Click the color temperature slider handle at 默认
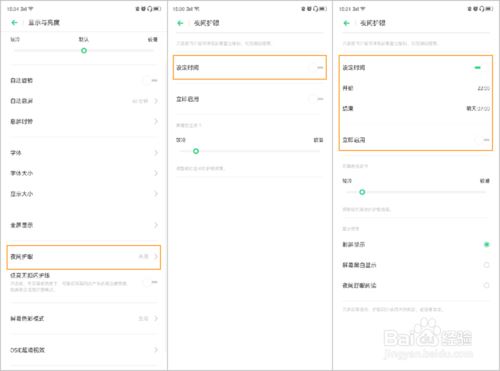The height and width of the screenshot is (371, 500). (x=84, y=51)
